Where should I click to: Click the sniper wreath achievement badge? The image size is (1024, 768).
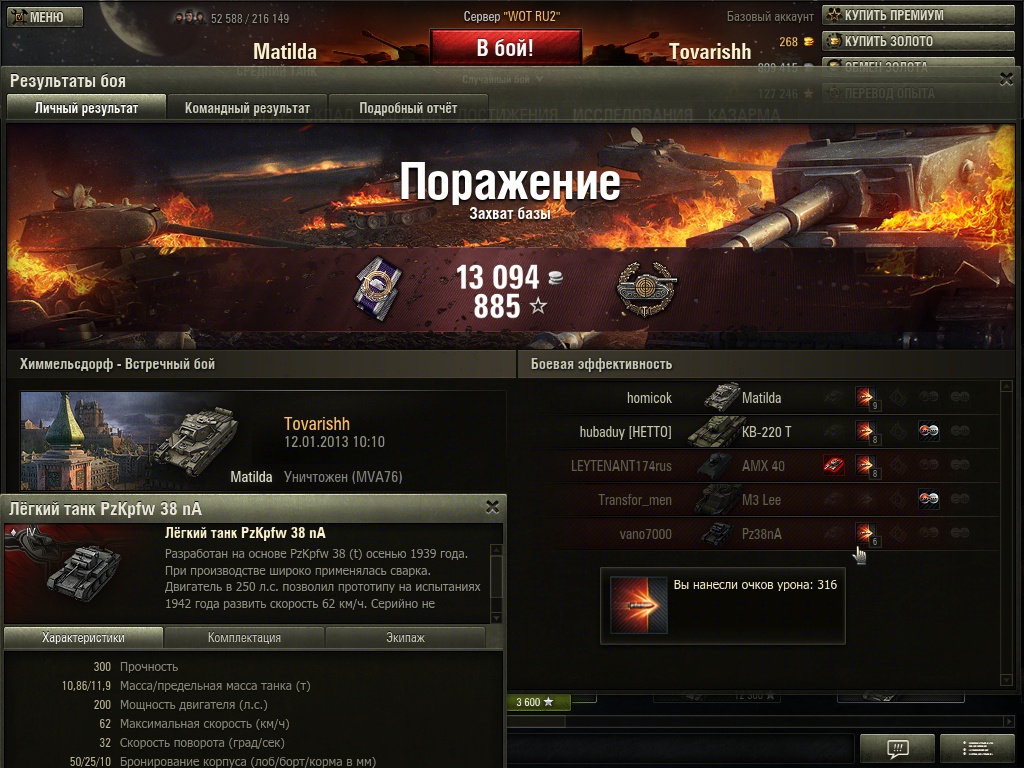pos(647,289)
